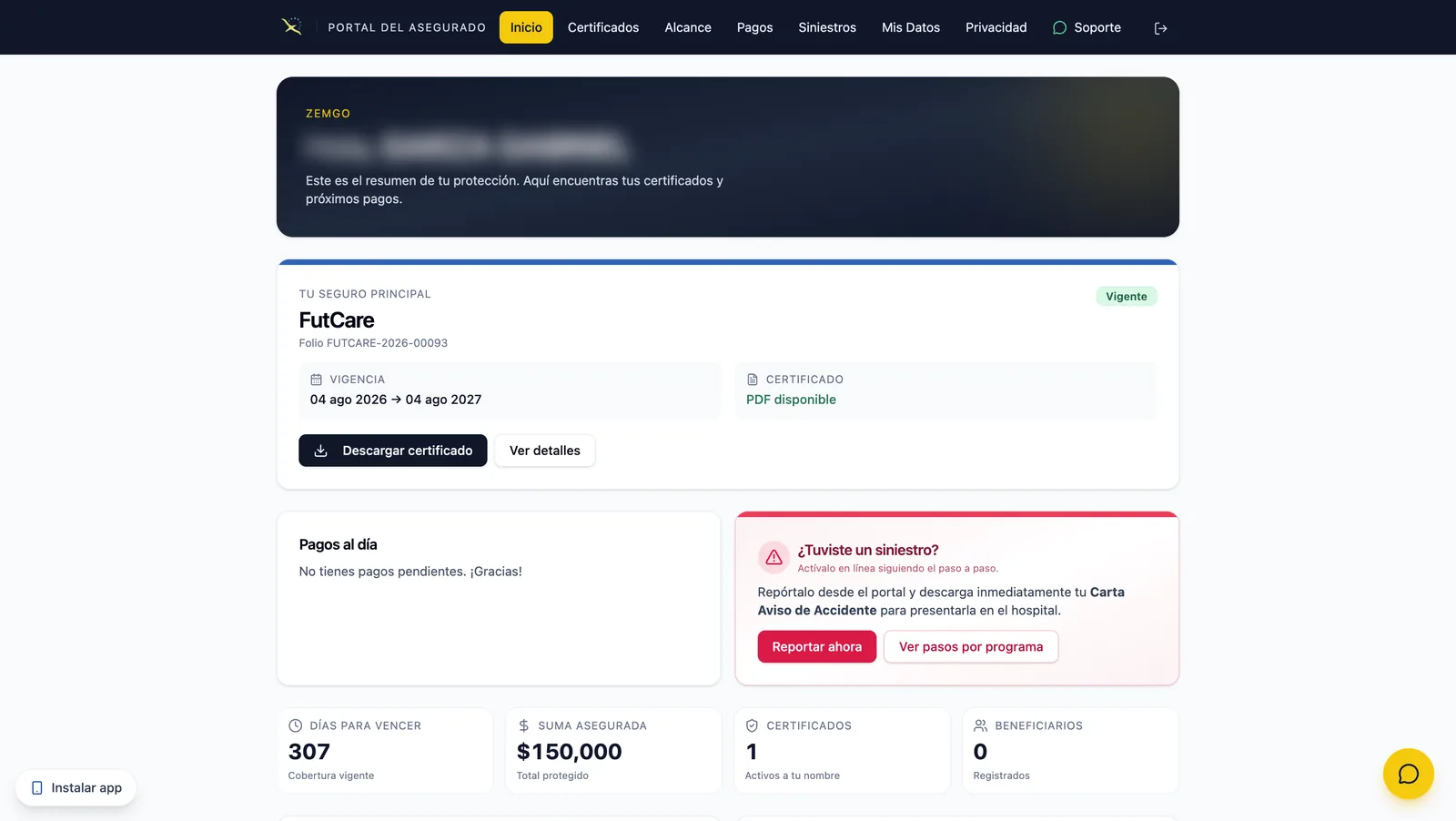Click the Portal del Asegurado title
This screenshot has width=1456, height=821.
tap(407, 27)
